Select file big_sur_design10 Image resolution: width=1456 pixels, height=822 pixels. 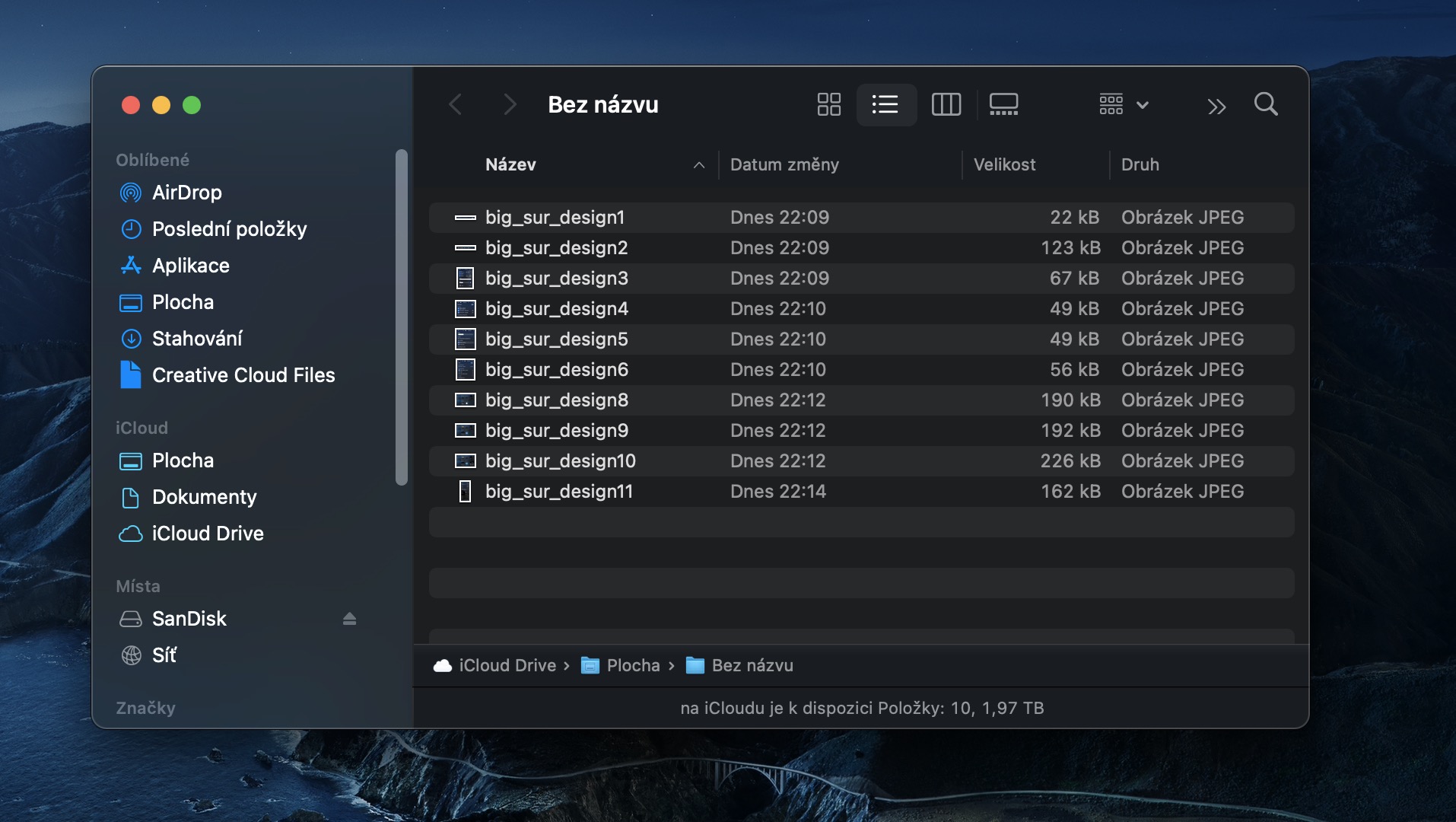pyautogui.click(x=861, y=460)
